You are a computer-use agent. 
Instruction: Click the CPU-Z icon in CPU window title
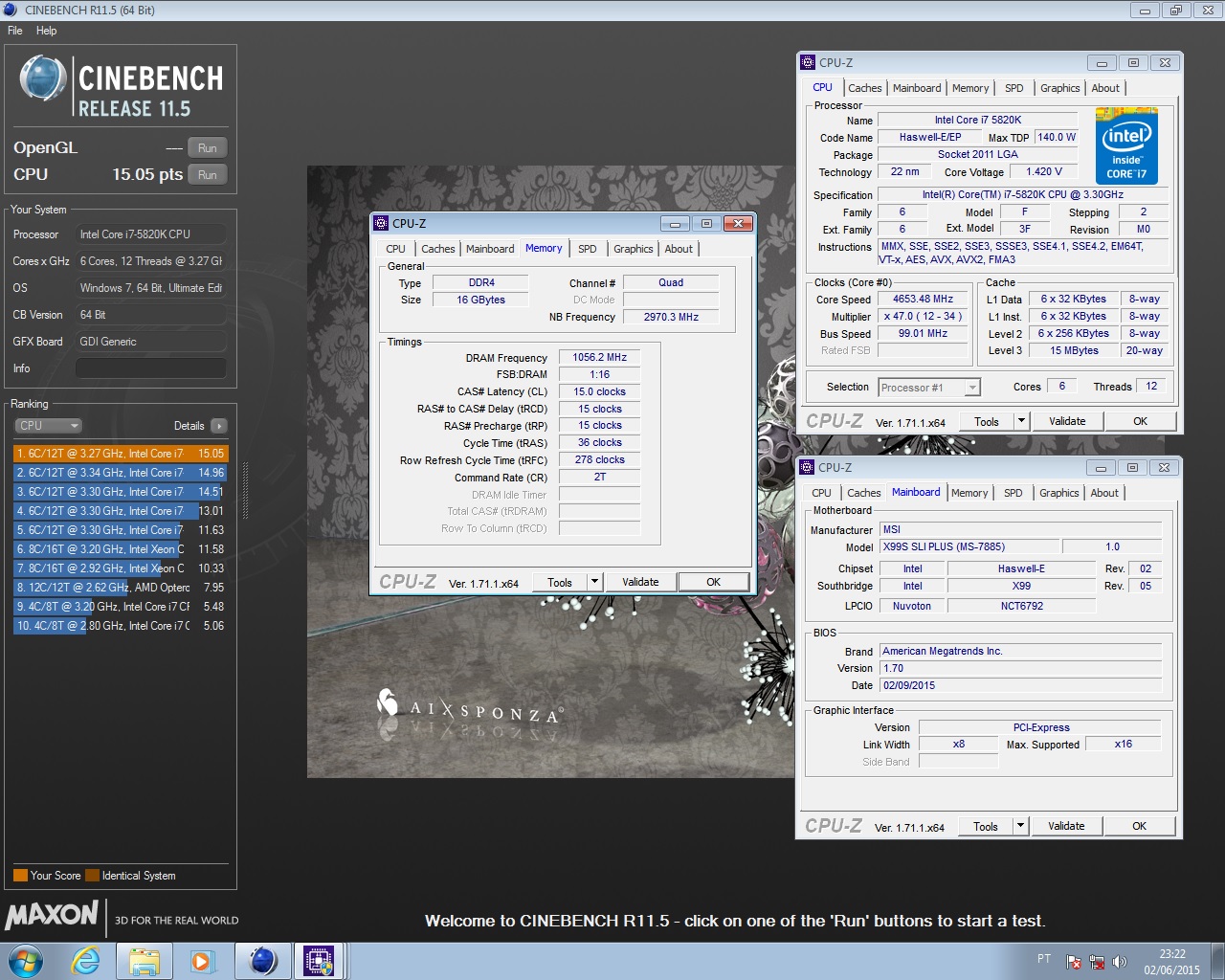point(808,62)
